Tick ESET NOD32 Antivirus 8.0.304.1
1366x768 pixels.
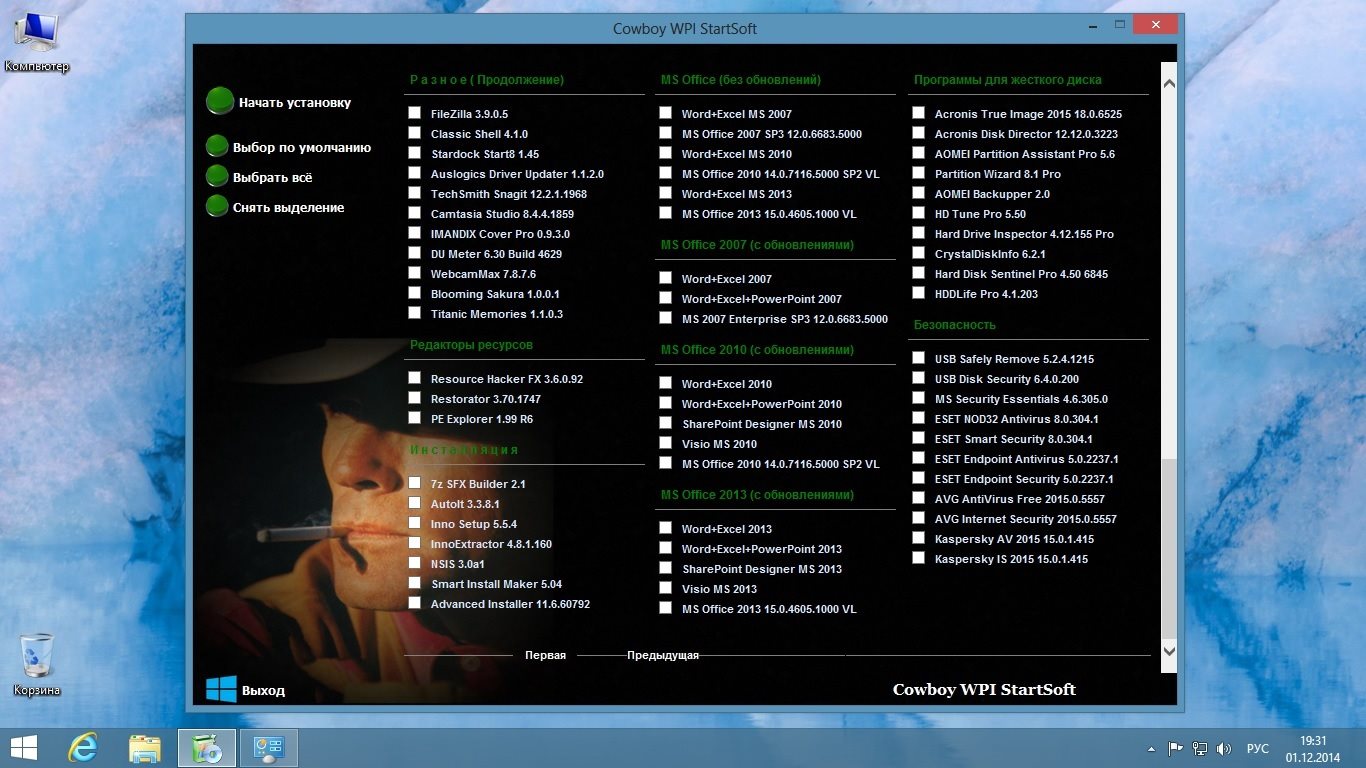tap(918, 418)
